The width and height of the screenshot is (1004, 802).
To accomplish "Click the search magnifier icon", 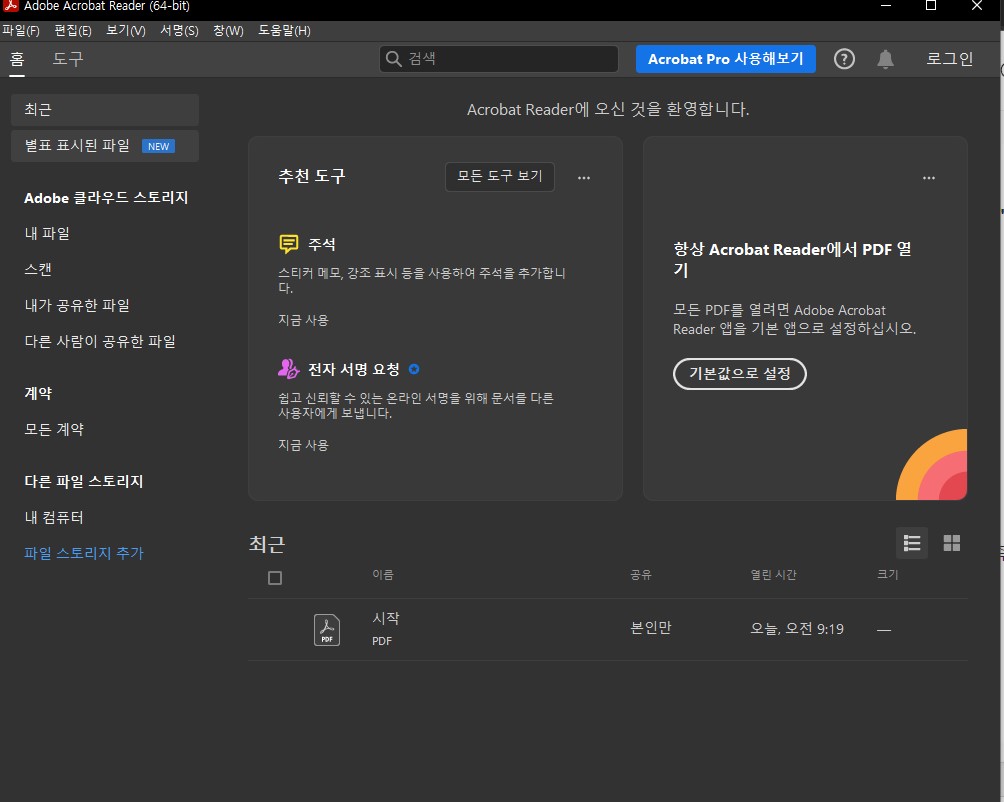I will point(393,59).
